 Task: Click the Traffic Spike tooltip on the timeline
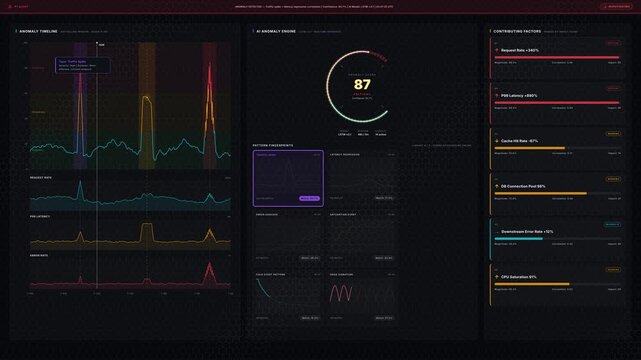[83, 65]
